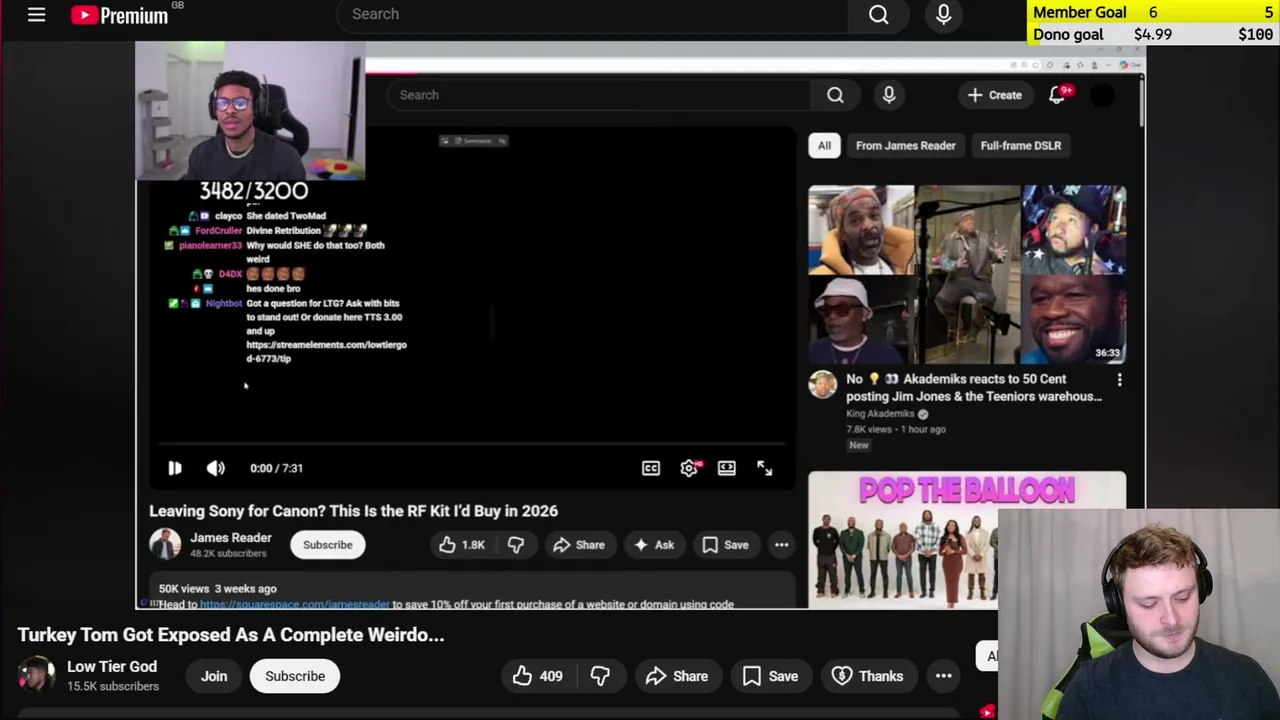
Task: Switch to theater mode icon
Action: pyautogui.click(x=727, y=468)
